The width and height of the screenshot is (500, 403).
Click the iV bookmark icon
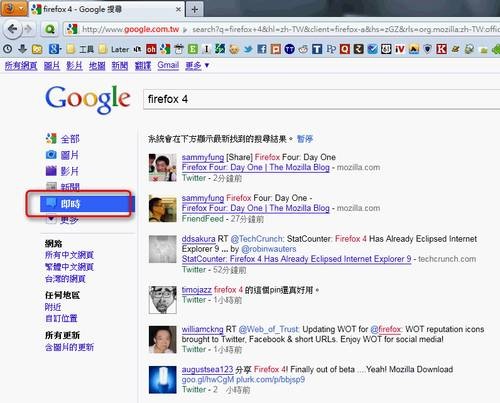[400, 50]
